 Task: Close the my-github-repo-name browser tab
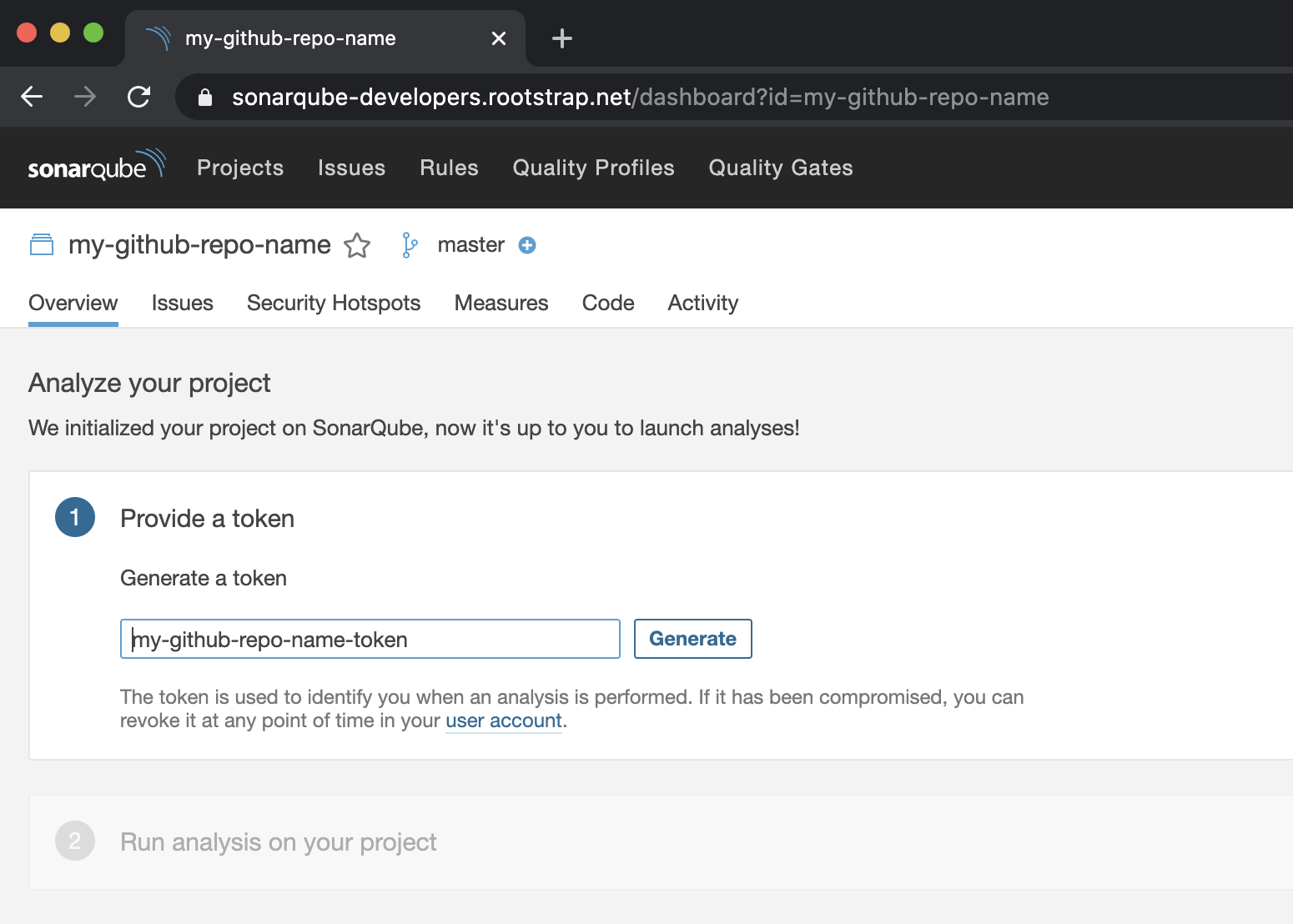499,38
